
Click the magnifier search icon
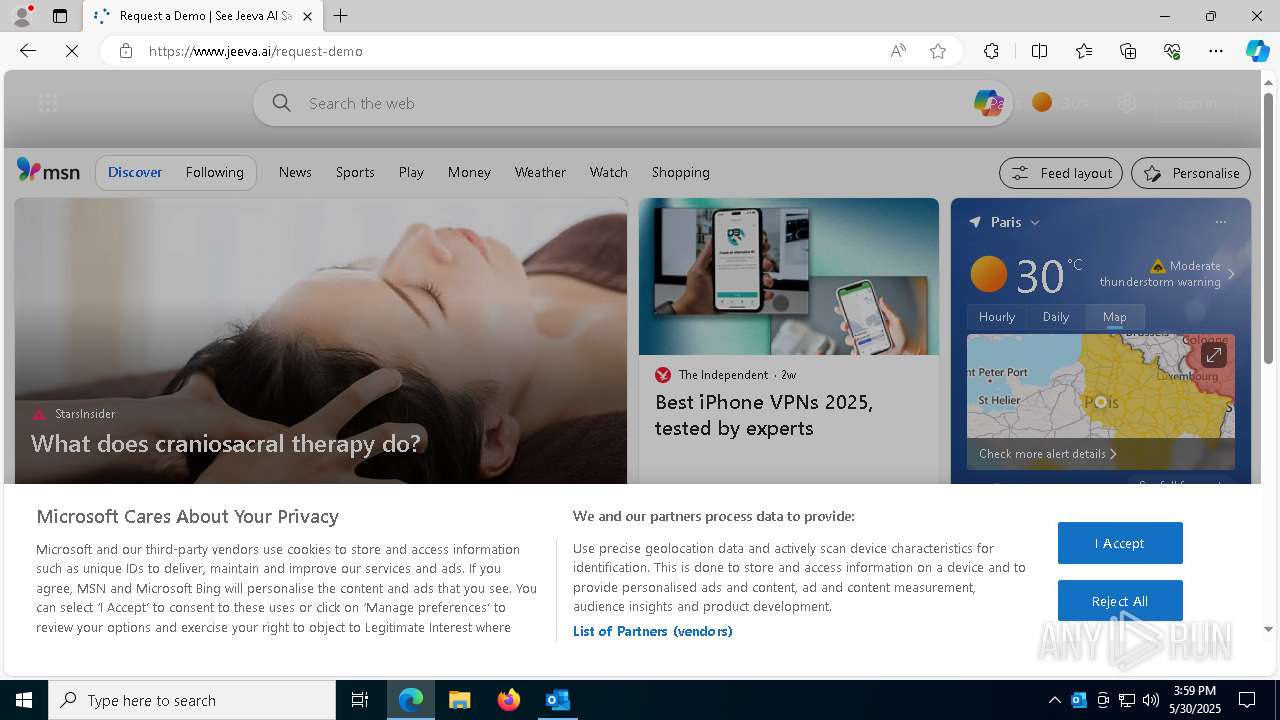click(x=282, y=103)
